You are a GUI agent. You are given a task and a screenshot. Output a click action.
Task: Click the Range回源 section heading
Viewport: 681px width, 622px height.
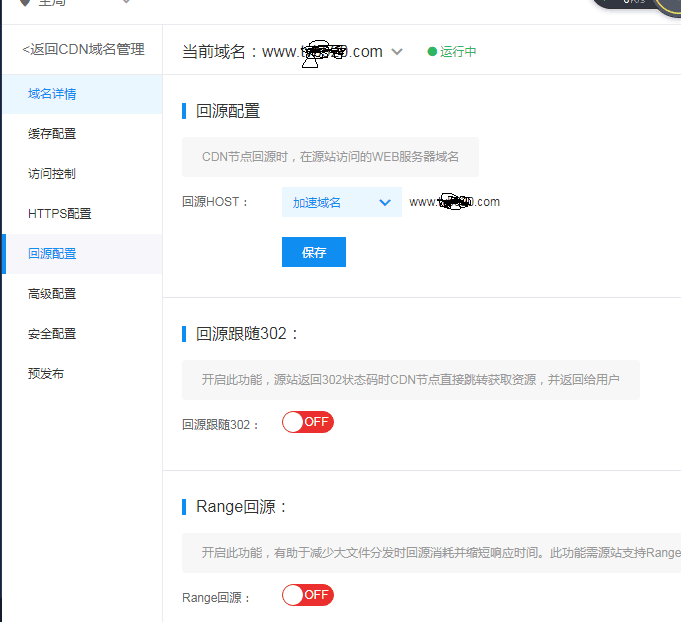coord(241,507)
